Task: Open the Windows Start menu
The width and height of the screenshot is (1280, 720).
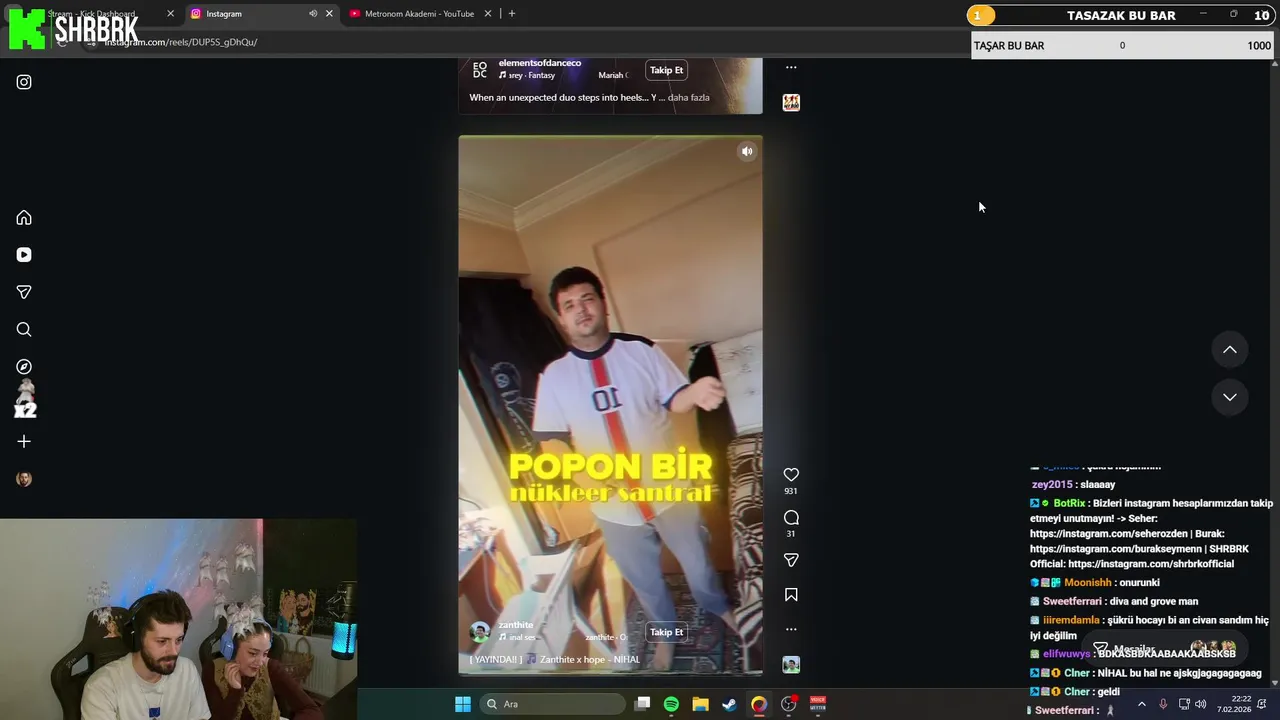Action: point(463,704)
